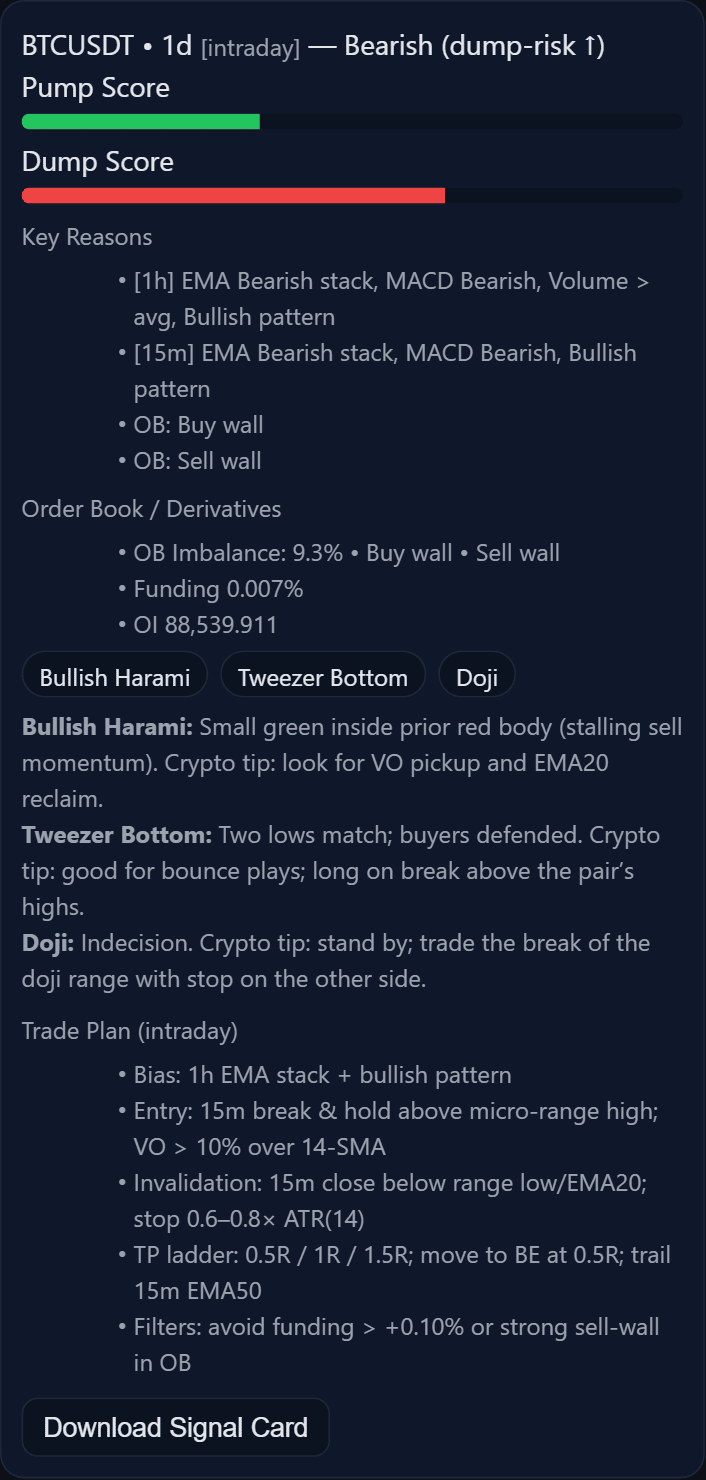706x1480 pixels.
Task: Click the green Pump Score bar
Action: click(x=141, y=122)
